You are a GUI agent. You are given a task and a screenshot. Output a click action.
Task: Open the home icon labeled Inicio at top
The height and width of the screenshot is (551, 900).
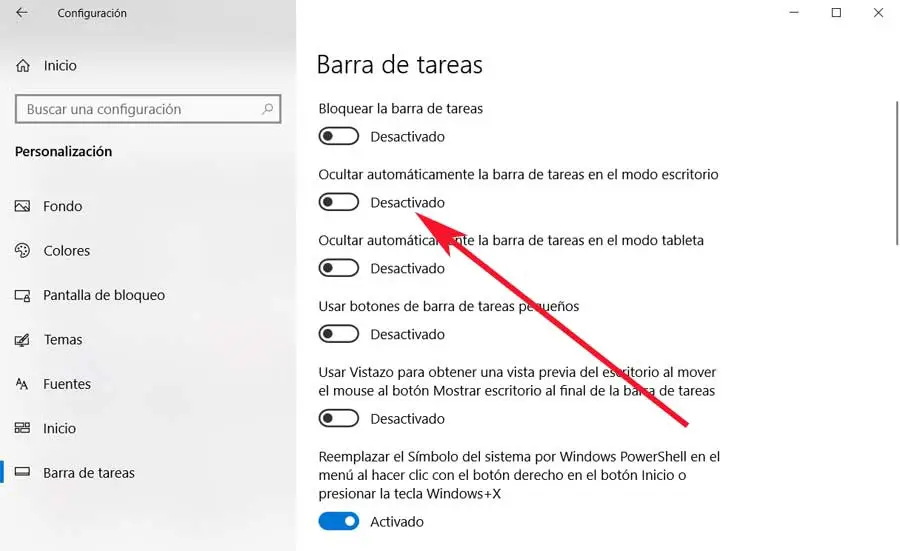[23, 65]
